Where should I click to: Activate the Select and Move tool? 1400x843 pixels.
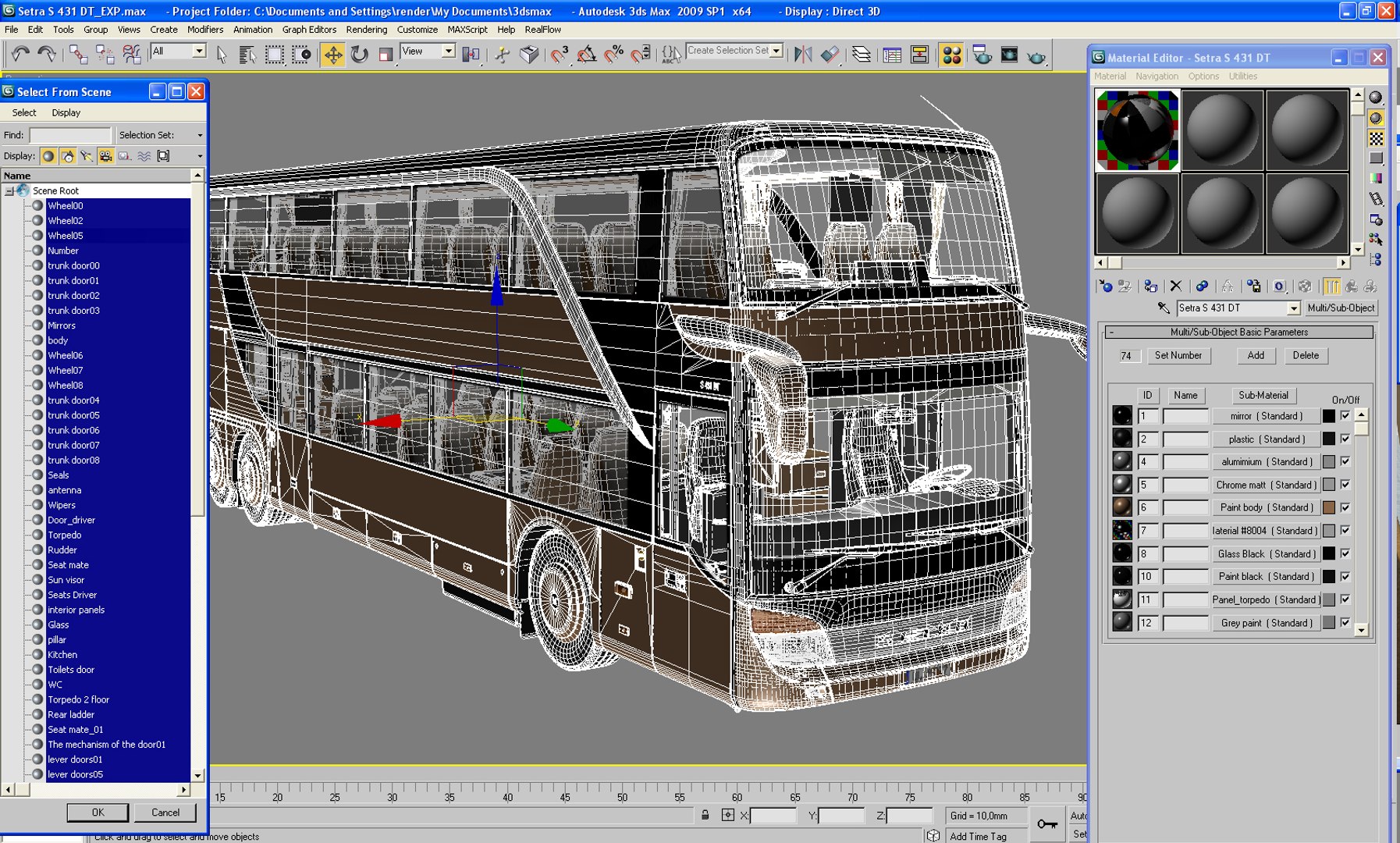pos(333,54)
